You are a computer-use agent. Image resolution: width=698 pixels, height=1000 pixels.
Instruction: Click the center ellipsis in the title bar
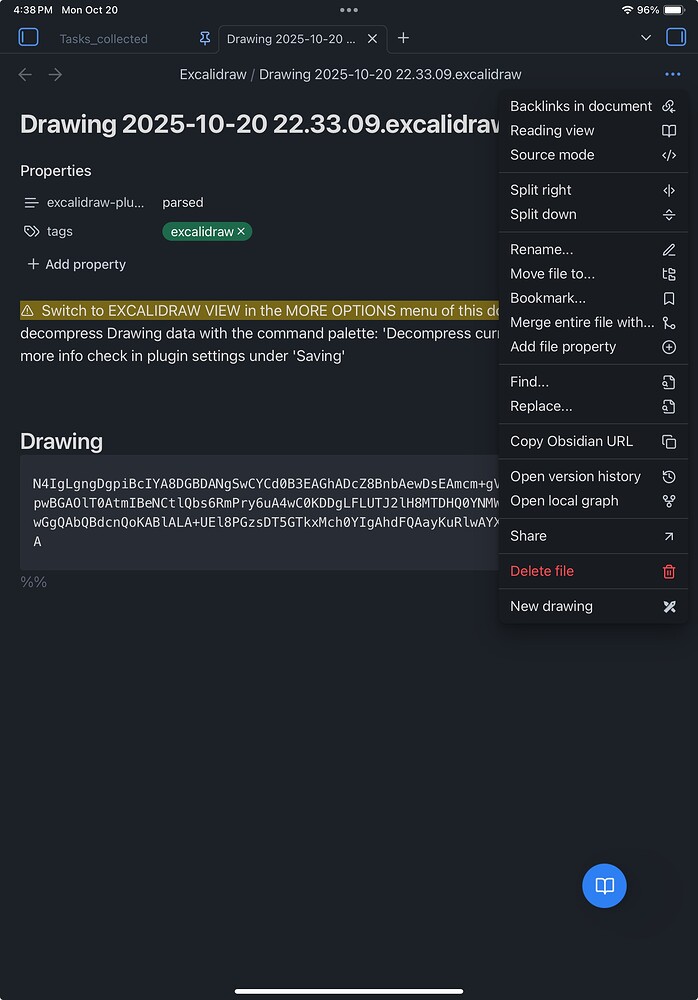(x=348, y=10)
